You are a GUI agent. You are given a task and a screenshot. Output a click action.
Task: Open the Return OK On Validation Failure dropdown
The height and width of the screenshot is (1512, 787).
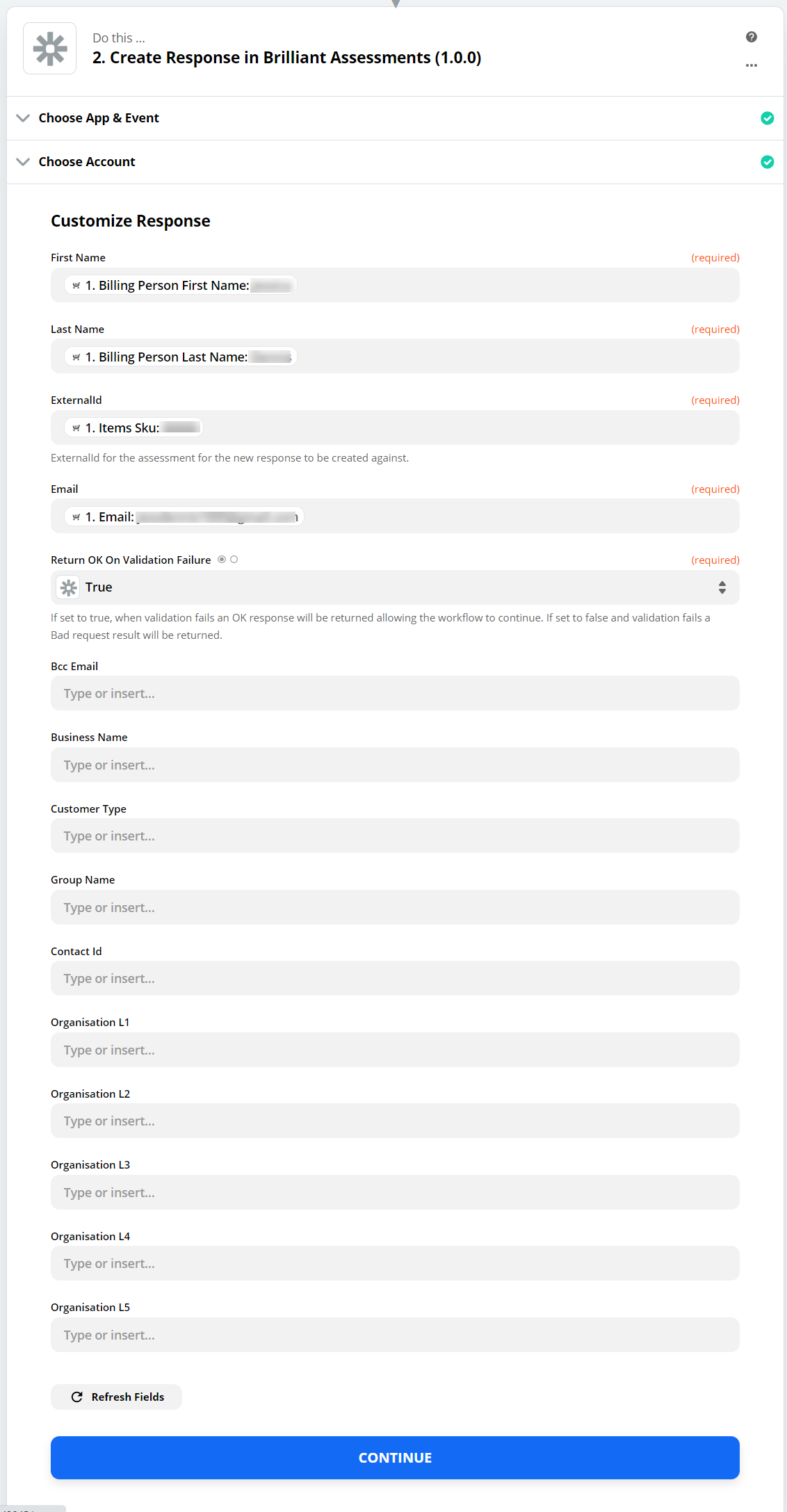tap(394, 587)
